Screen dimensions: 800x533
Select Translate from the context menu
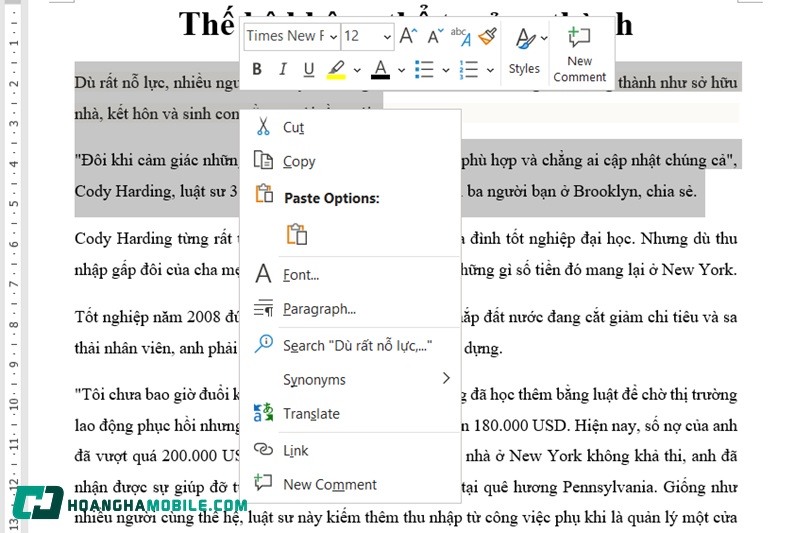point(311,413)
